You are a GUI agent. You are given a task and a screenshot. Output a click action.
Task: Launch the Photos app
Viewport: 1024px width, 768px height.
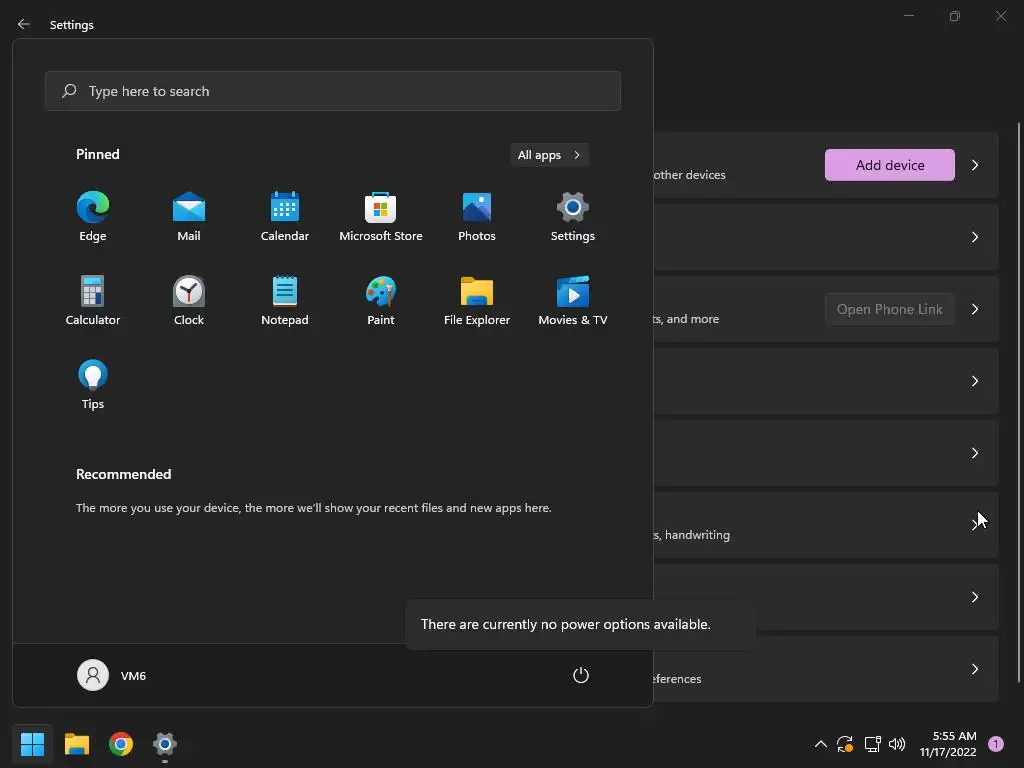[x=477, y=217]
